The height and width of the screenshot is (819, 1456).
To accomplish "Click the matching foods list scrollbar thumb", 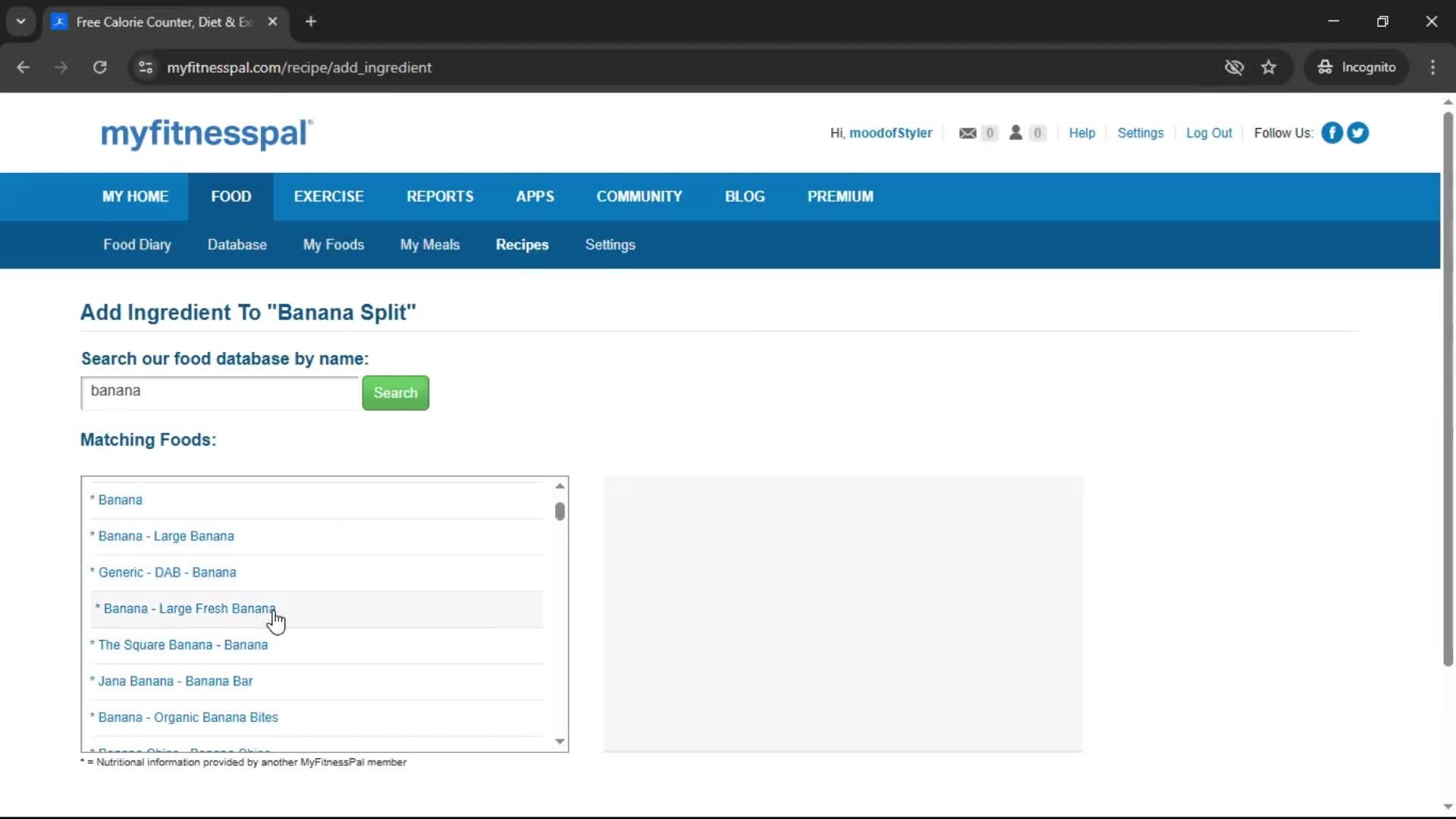I will pos(560,512).
